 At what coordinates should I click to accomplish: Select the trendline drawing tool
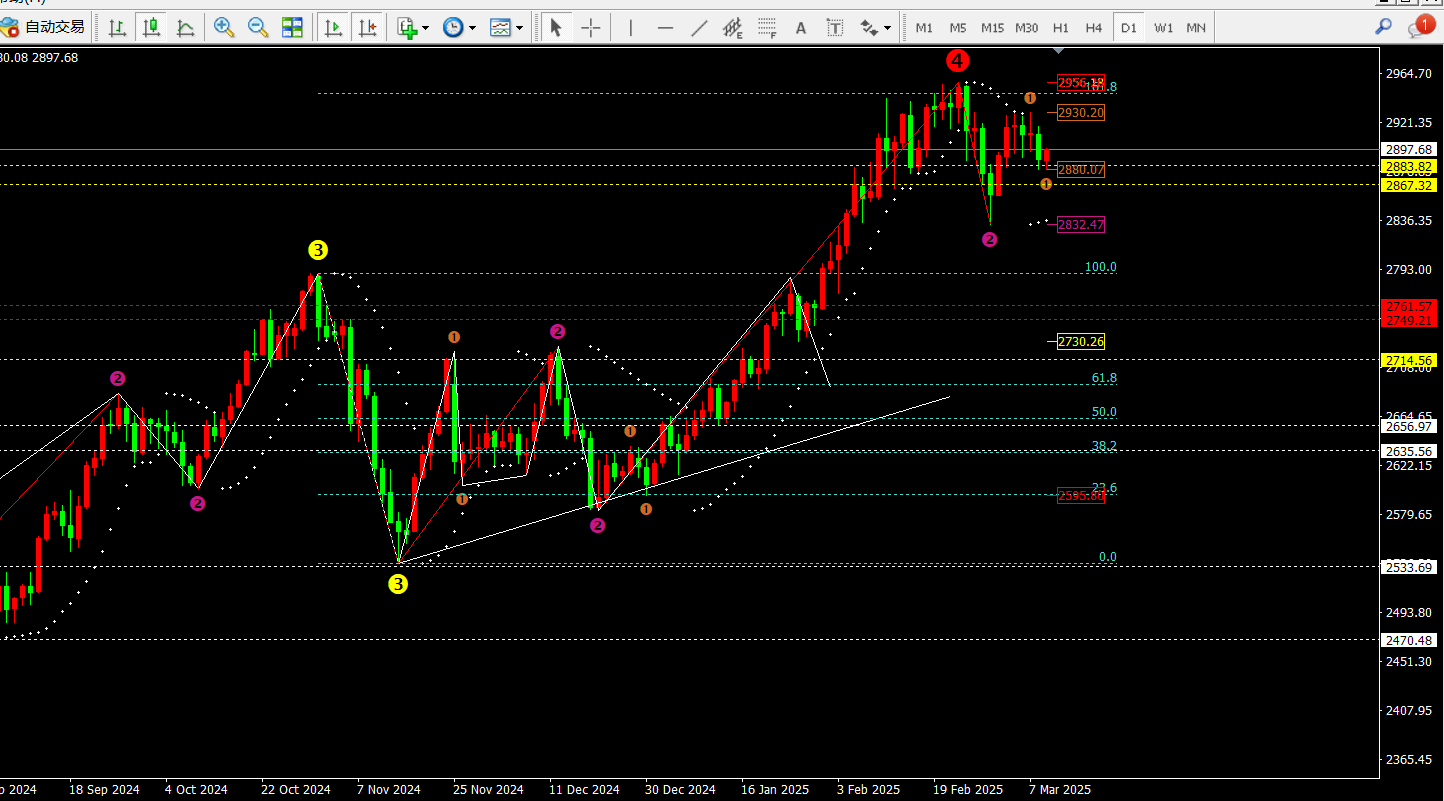point(699,27)
